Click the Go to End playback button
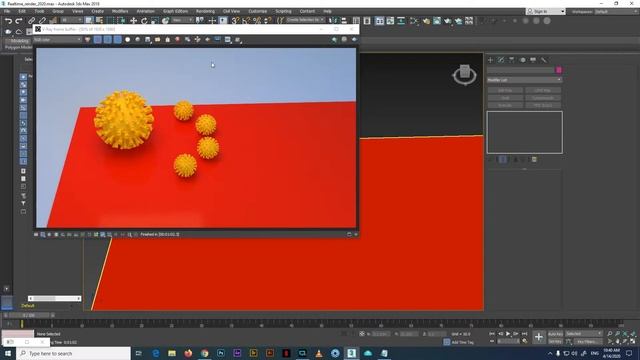Image resolution: width=640 pixels, height=360 pixels. point(524,334)
